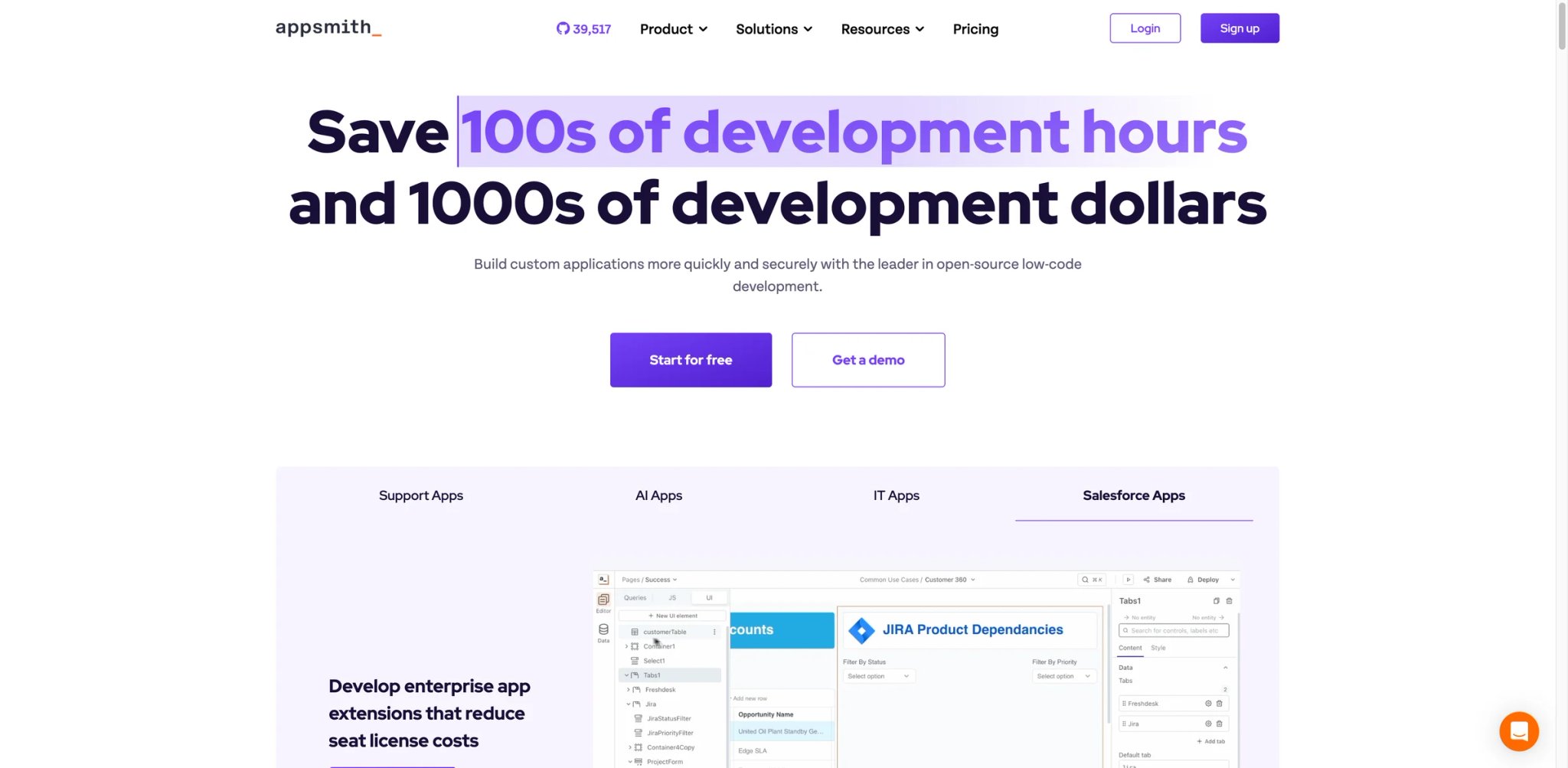This screenshot has width=1568, height=768.
Task: Select JiraPriorityFilter in the tree
Action: tap(670, 733)
